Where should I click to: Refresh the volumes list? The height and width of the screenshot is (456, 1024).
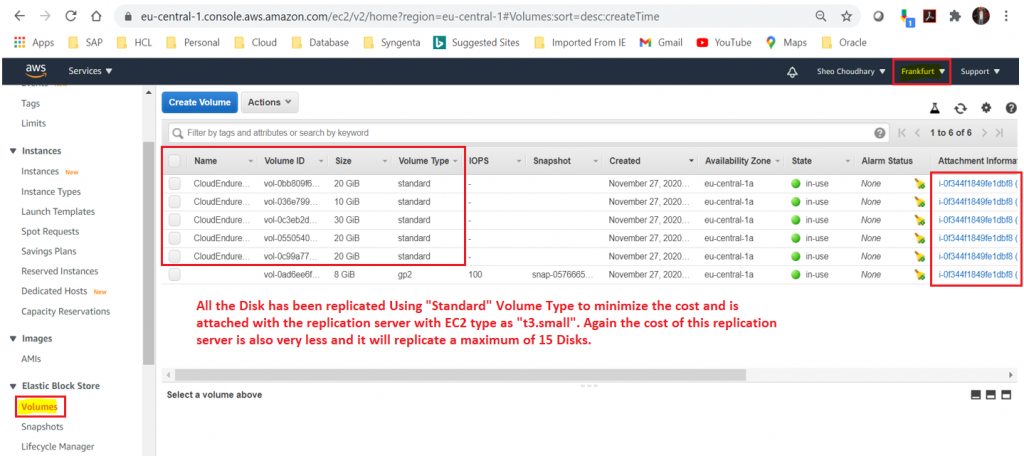[960, 108]
